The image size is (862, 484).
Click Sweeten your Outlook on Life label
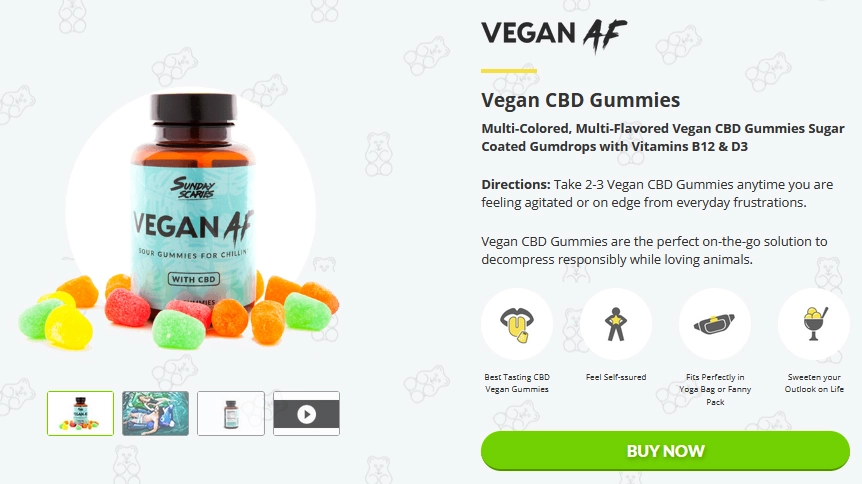pyautogui.click(x=814, y=383)
